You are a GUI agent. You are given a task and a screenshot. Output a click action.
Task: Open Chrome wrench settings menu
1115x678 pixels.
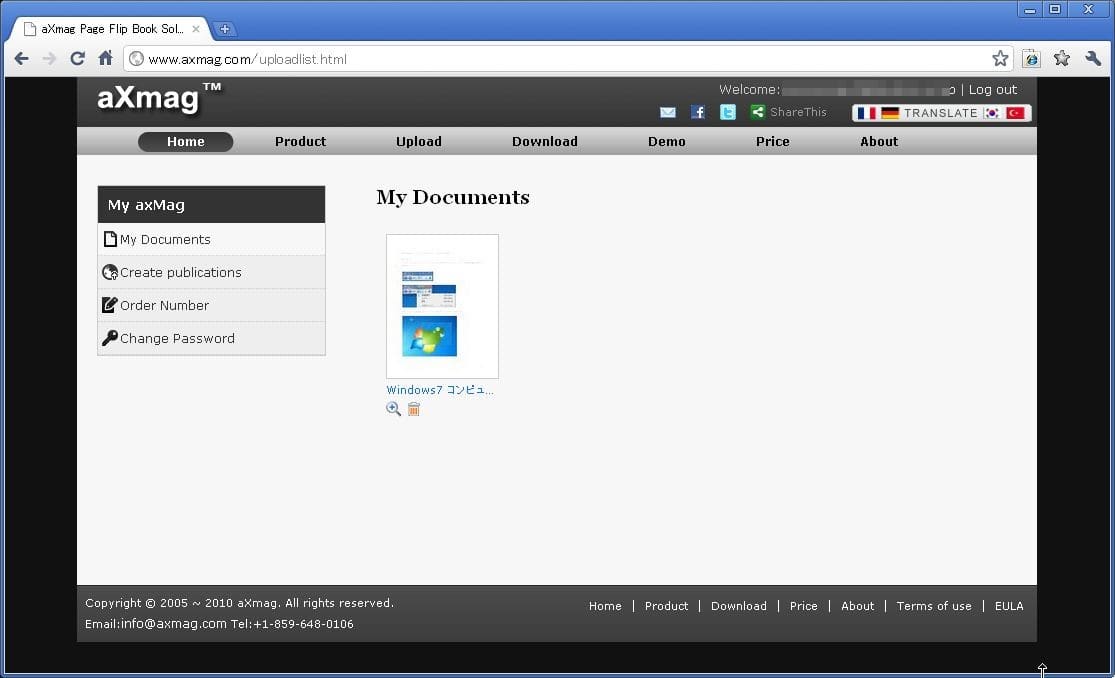pyautogui.click(x=1093, y=59)
